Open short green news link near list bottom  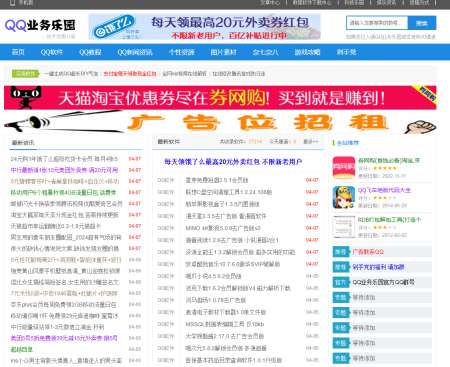pos(22,349)
